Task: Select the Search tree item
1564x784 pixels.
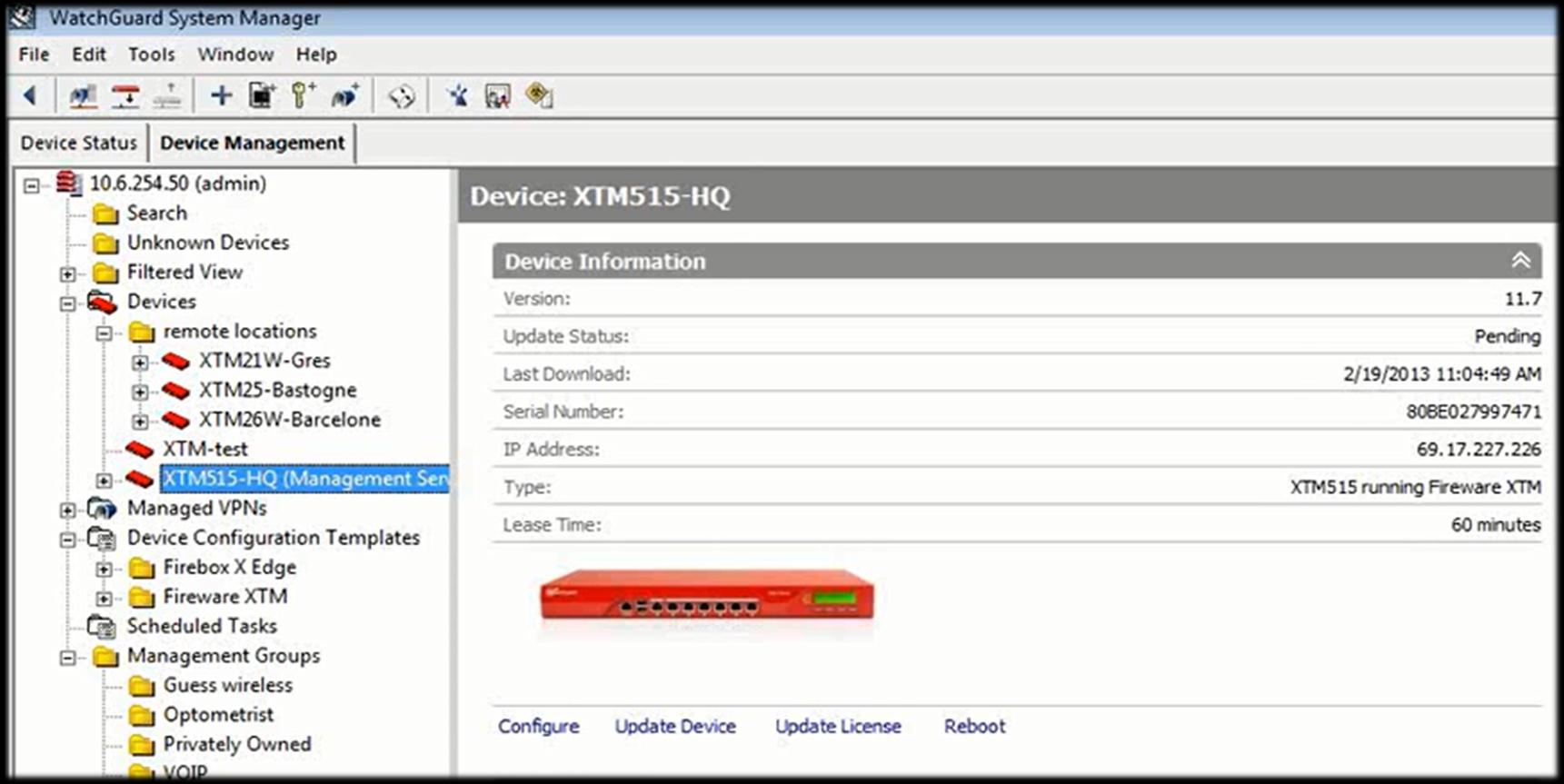Action: [x=157, y=213]
